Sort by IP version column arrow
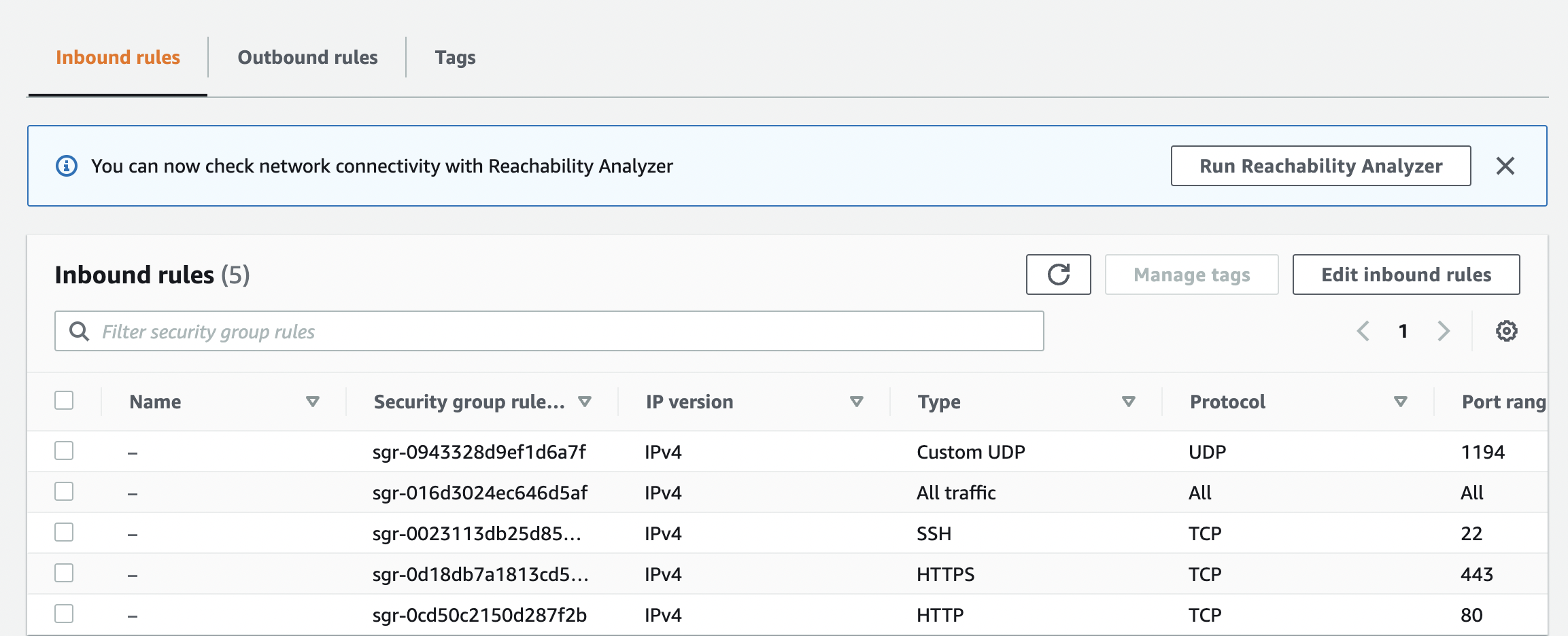Screen dimensions: 1568x636 click(x=857, y=402)
